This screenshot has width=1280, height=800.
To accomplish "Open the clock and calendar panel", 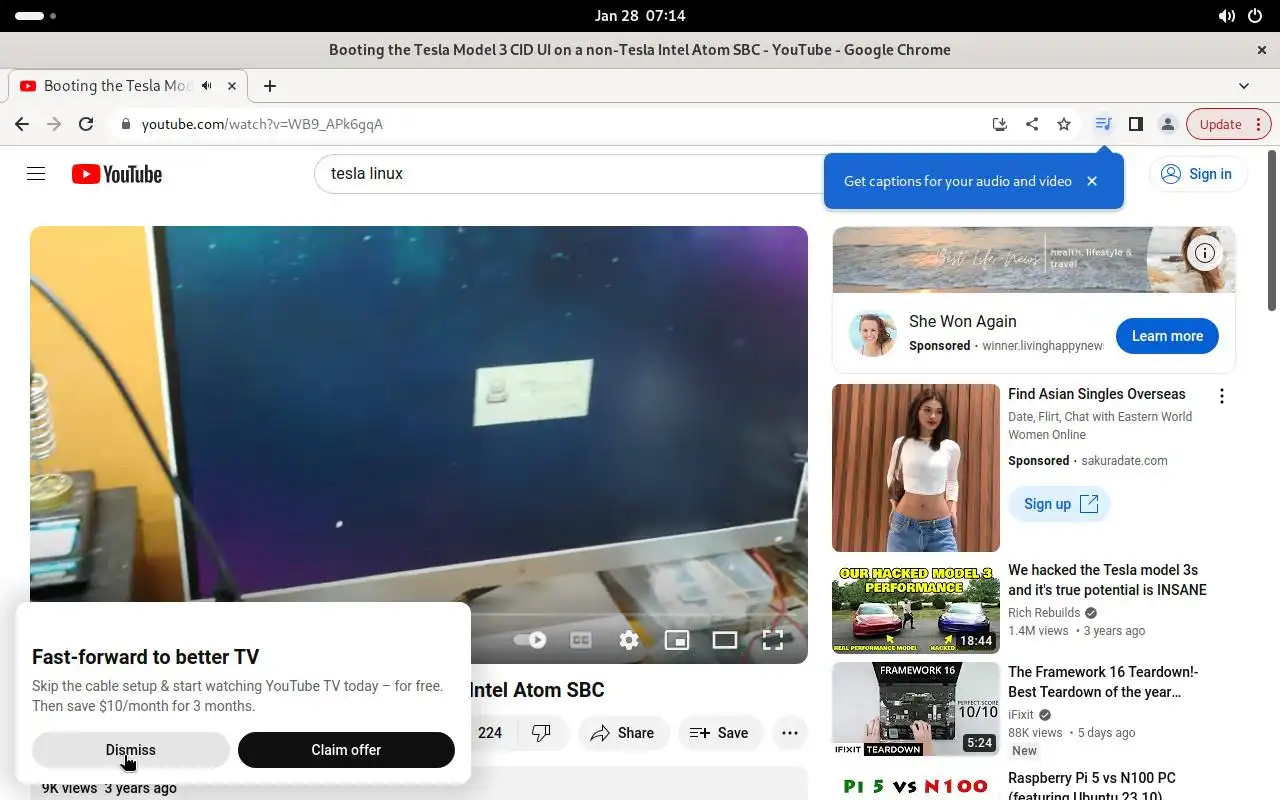I will [x=640, y=16].
